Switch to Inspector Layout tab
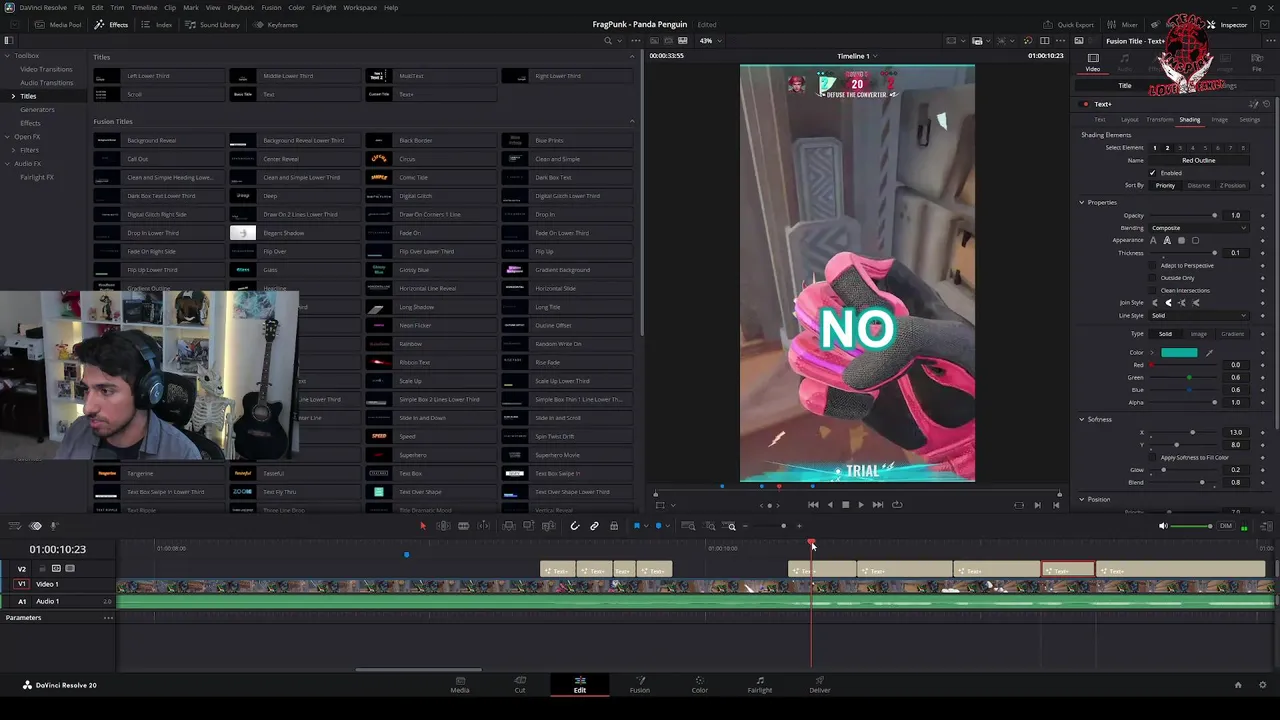This screenshot has width=1280, height=720. (x=1129, y=120)
